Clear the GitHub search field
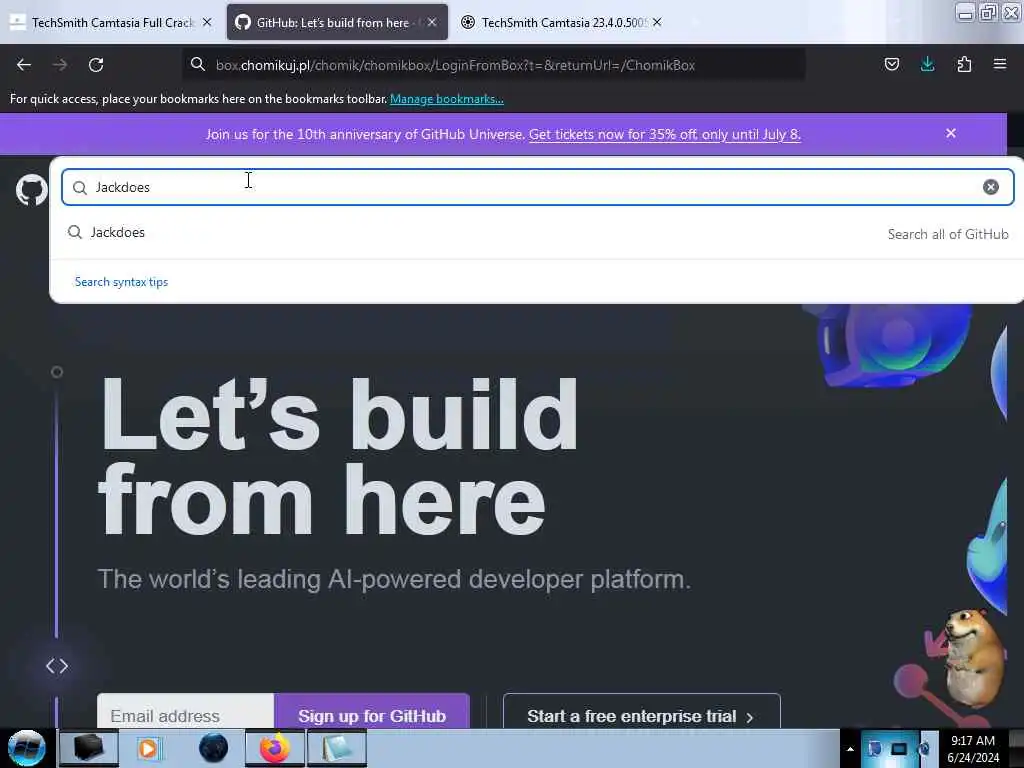1024x768 pixels. [x=991, y=187]
